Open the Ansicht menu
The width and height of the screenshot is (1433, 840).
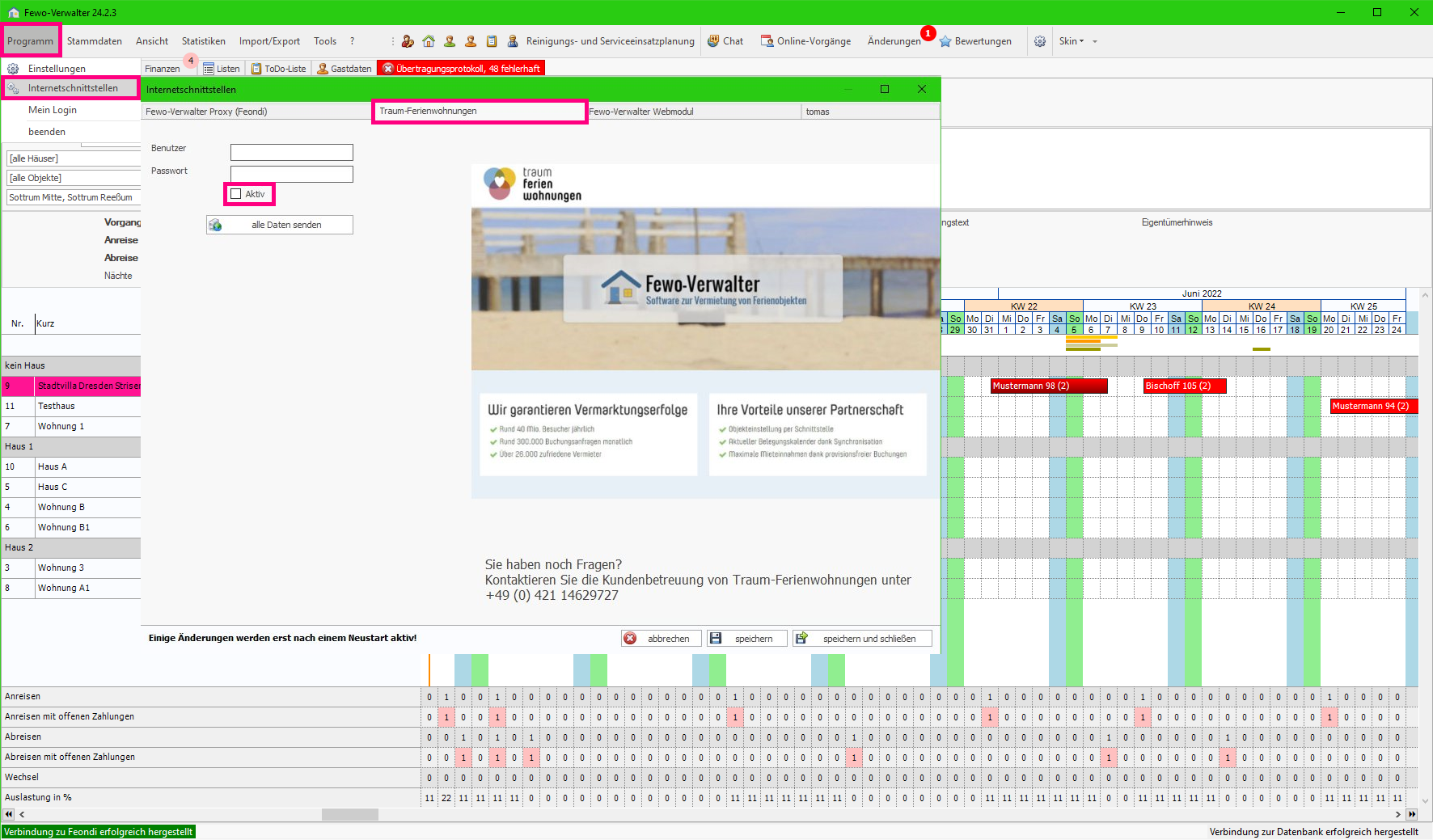(152, 41)
